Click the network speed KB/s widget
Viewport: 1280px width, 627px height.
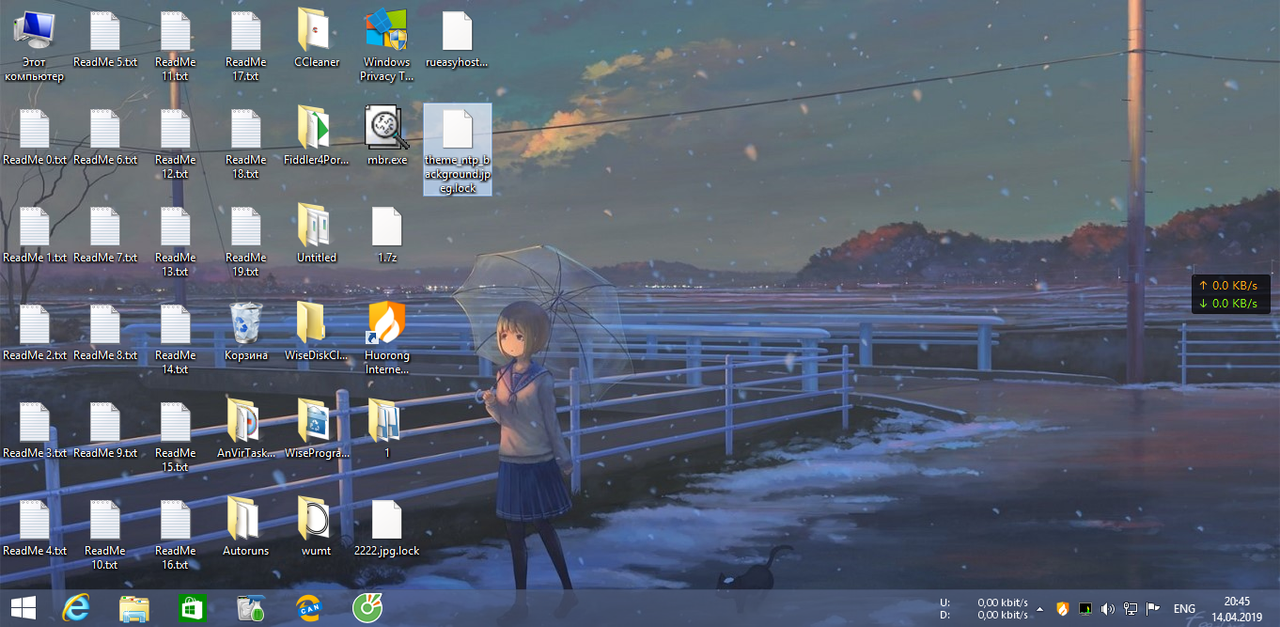(x=1230, y=294)
